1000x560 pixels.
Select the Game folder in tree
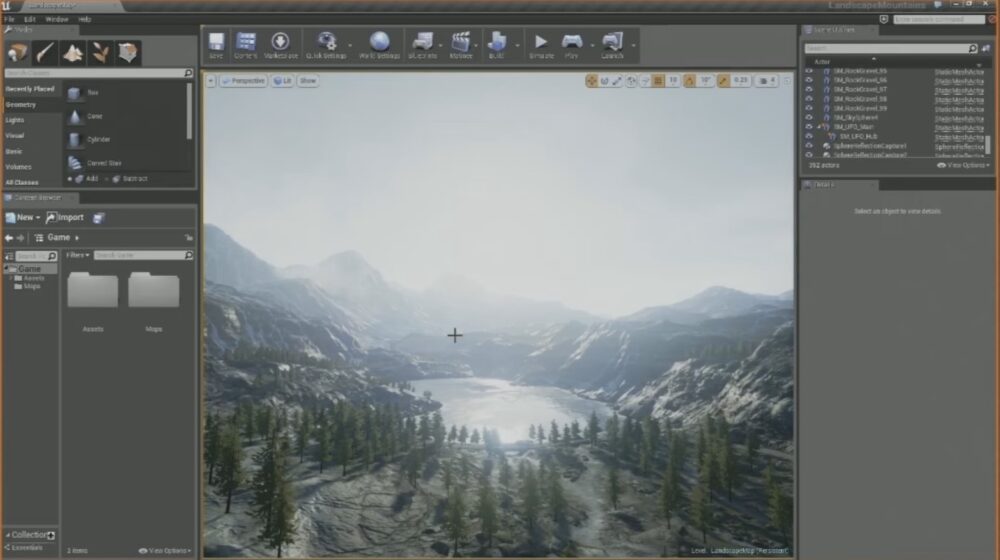29,269
